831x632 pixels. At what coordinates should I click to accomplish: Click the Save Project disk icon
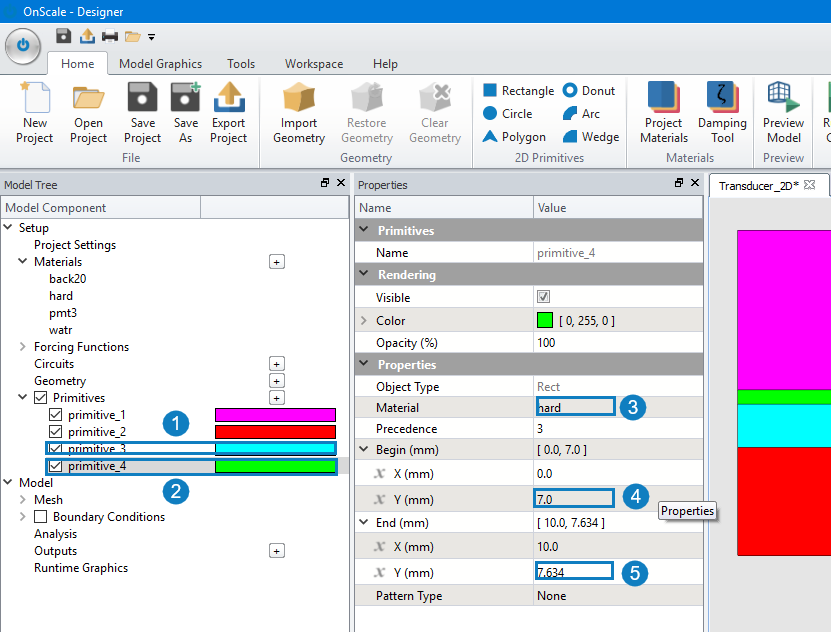tap(143, 97)
